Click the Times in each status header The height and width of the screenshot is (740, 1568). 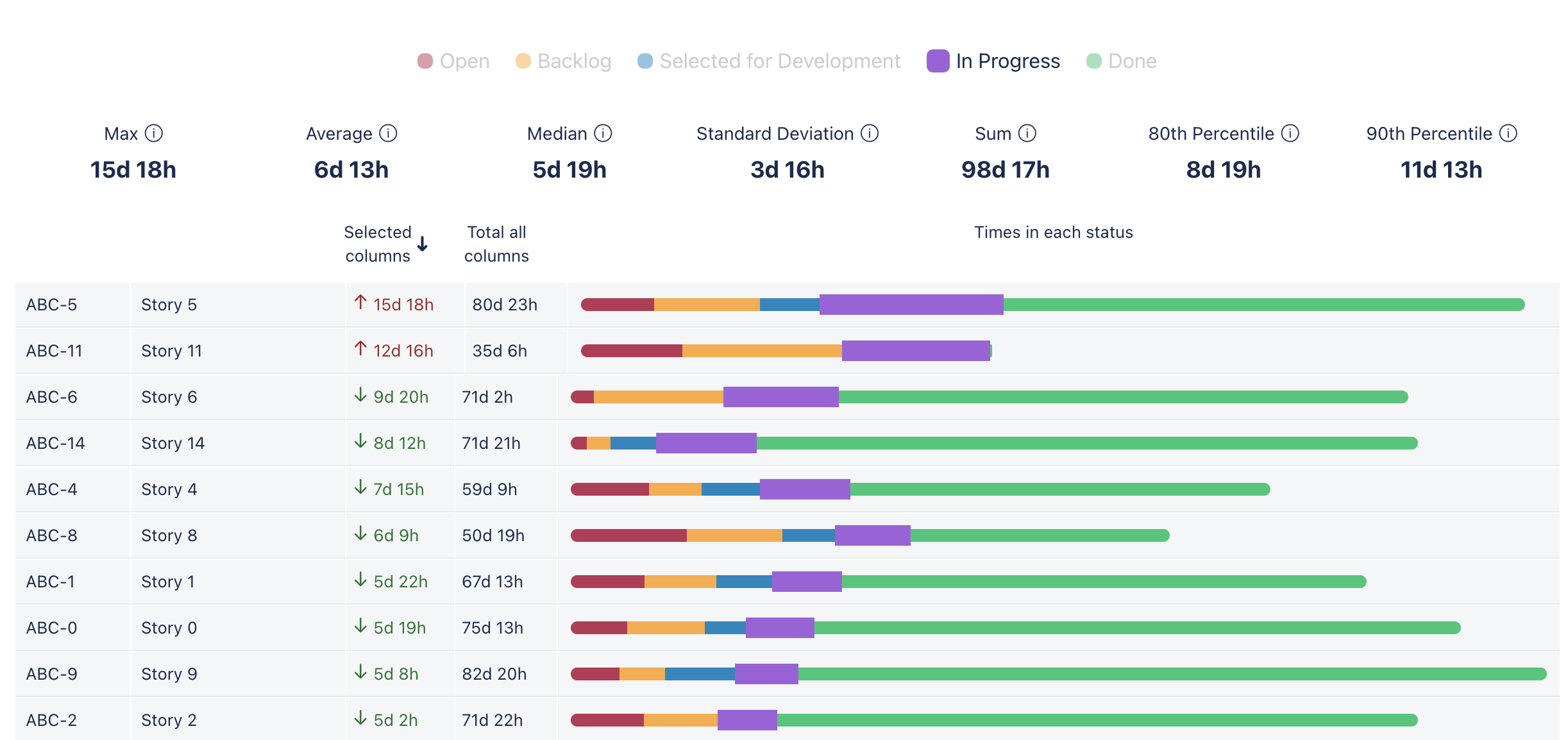[1054, 232]
